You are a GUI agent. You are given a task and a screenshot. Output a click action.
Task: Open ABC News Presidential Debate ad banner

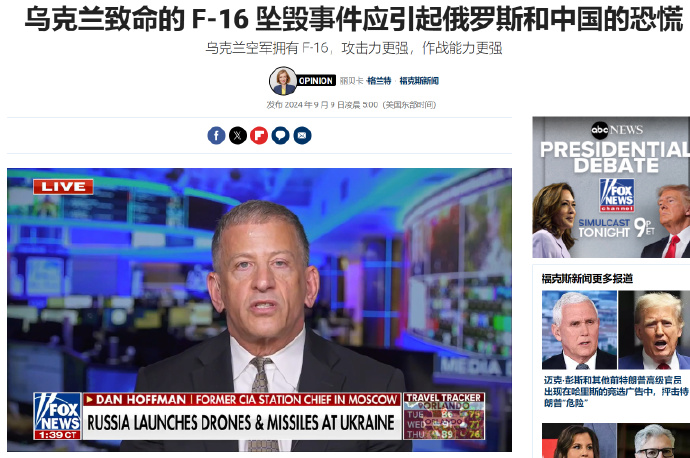pos(611,187)
